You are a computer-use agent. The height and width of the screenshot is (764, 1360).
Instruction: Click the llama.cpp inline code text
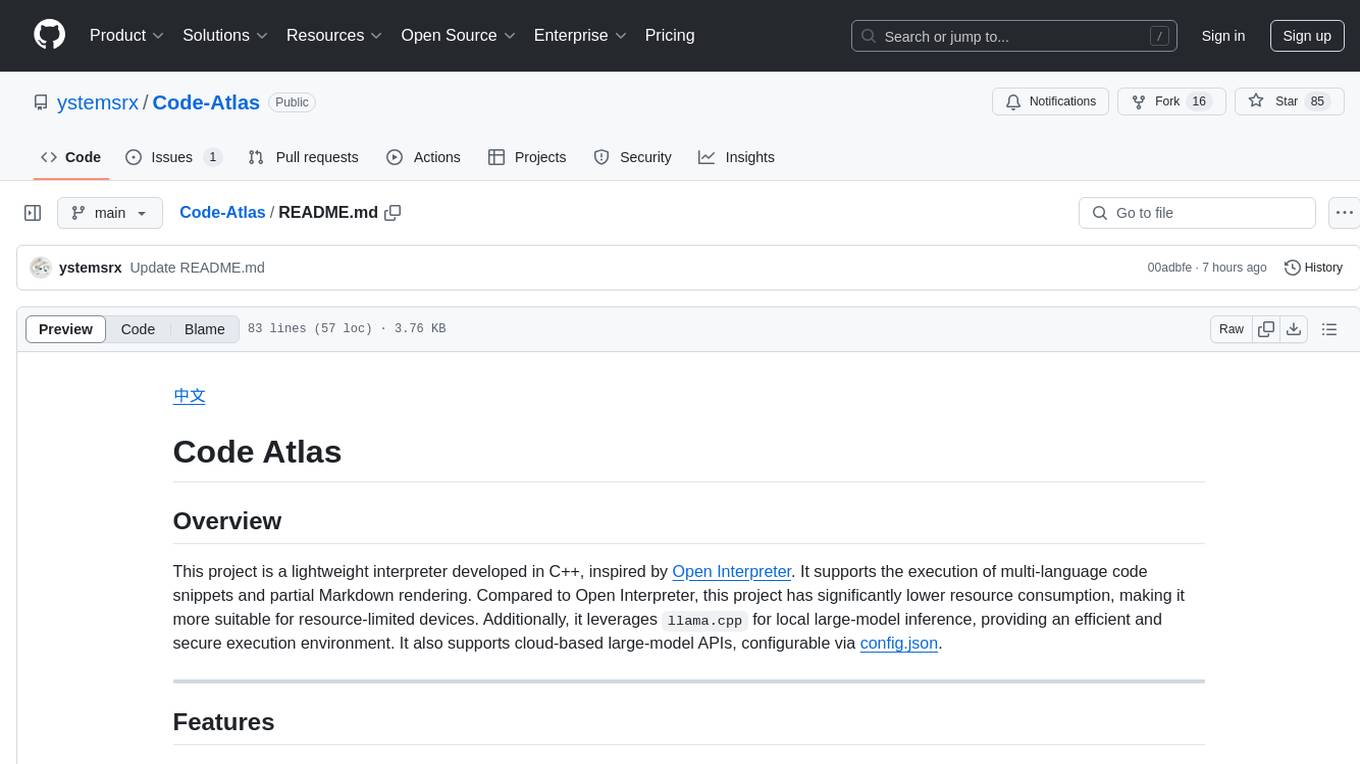click(x=705, y=620)
